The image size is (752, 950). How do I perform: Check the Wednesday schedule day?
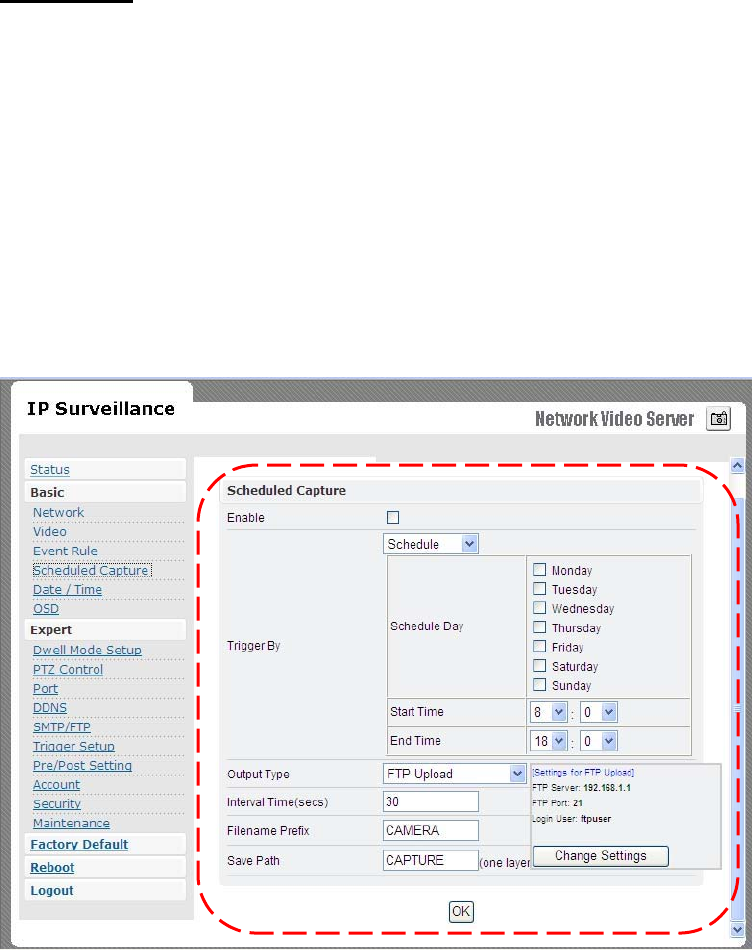(x=539, y=608)
